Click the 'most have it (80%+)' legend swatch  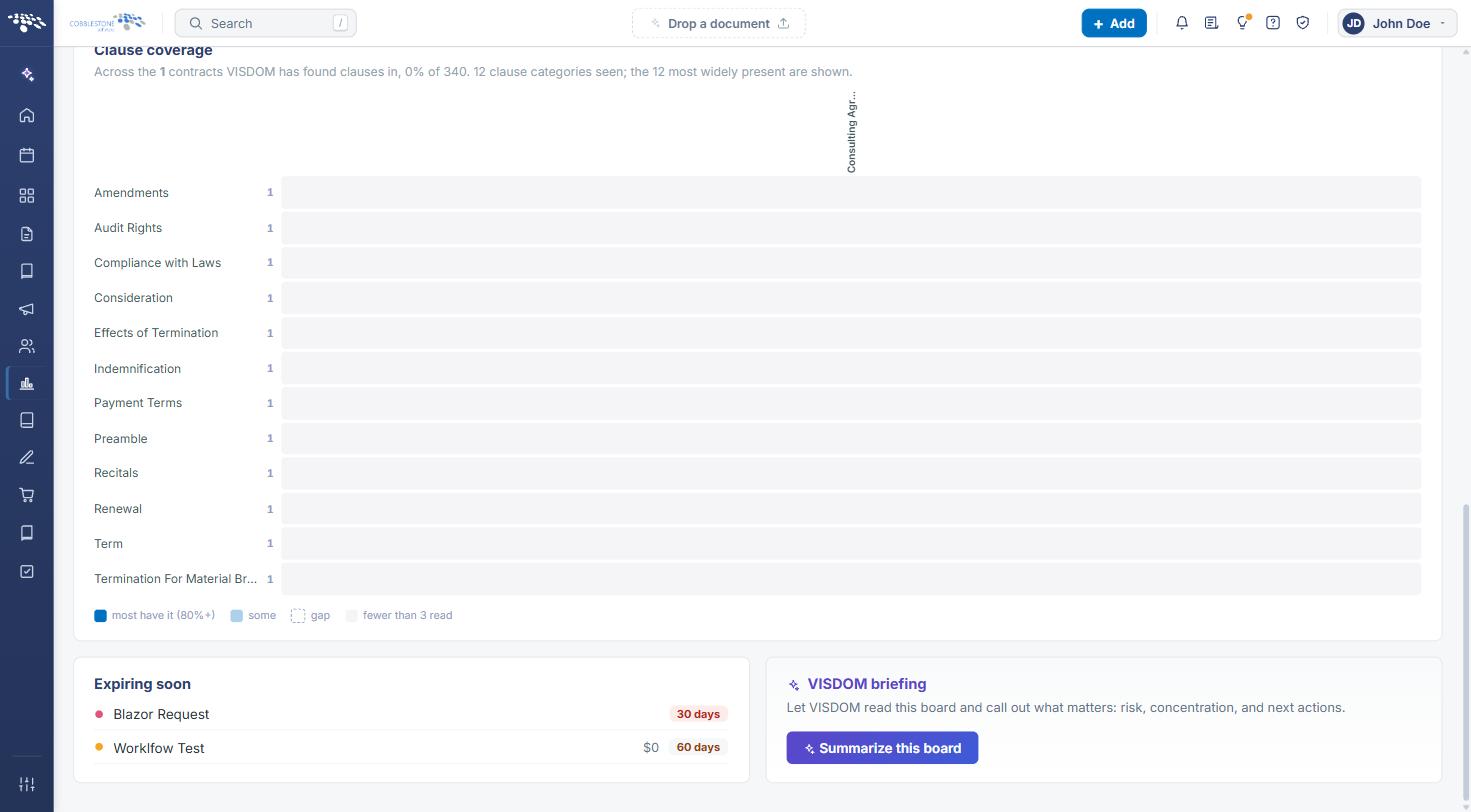click(100, 616)
